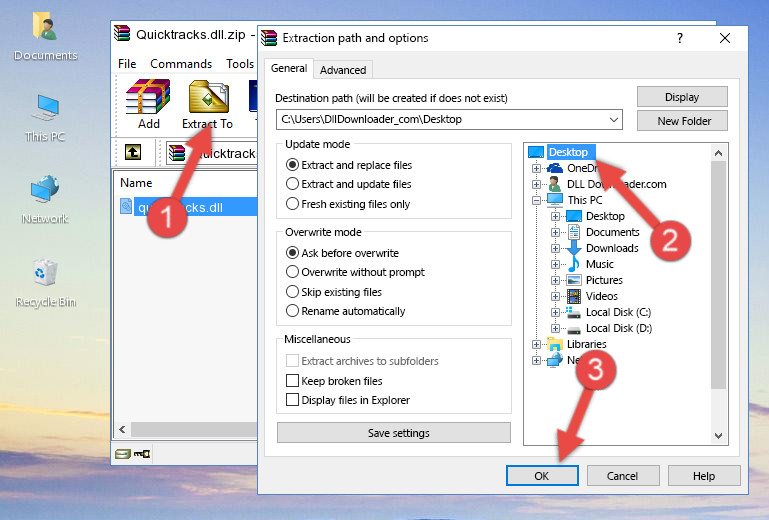This screenshot has height=520, width=769.
Task: Open the File menu in WinRAR
Action: click(x=127, y=64)
